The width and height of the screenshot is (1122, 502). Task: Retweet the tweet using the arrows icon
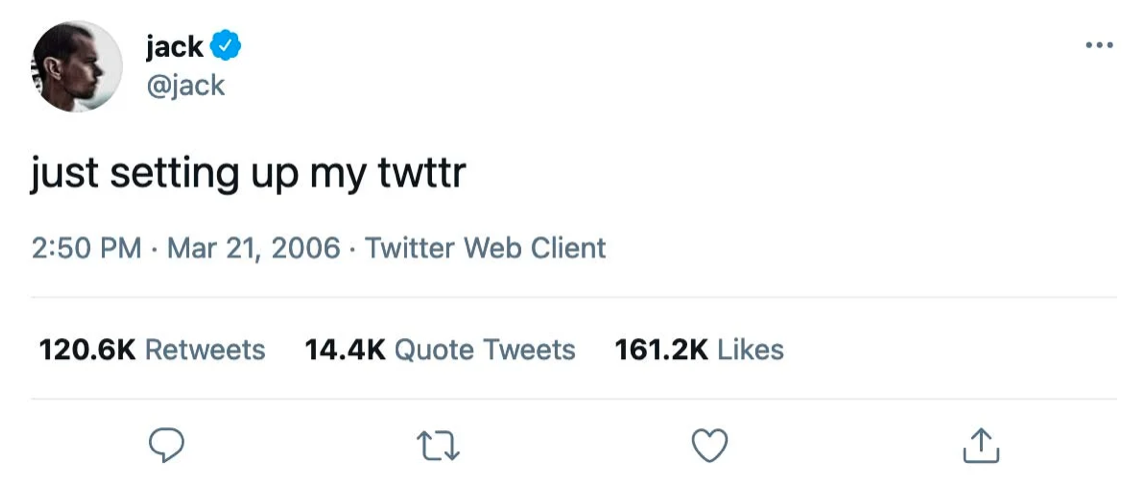point(439,446)
